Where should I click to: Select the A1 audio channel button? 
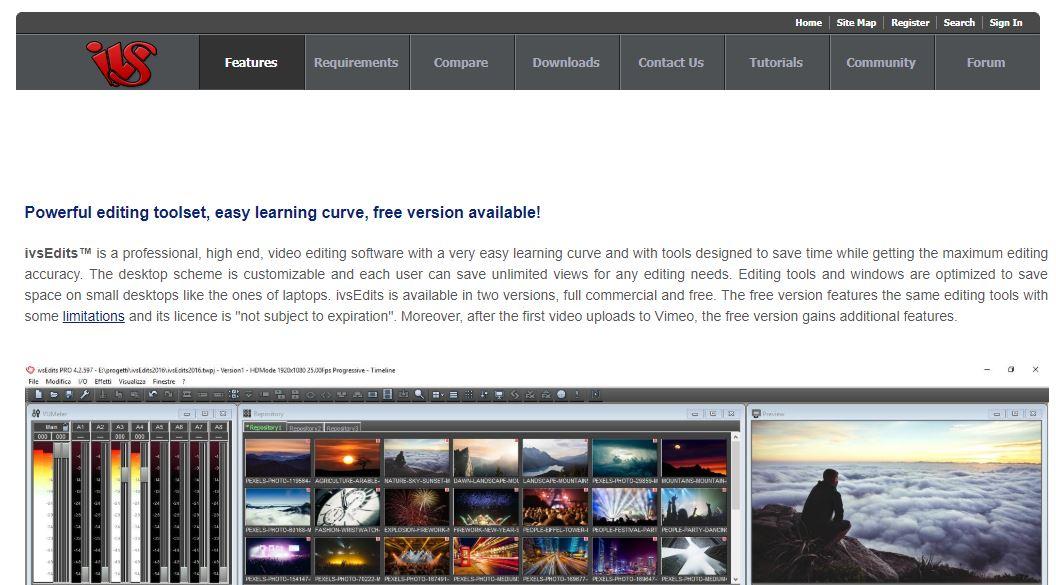click(x=81, y=427)
